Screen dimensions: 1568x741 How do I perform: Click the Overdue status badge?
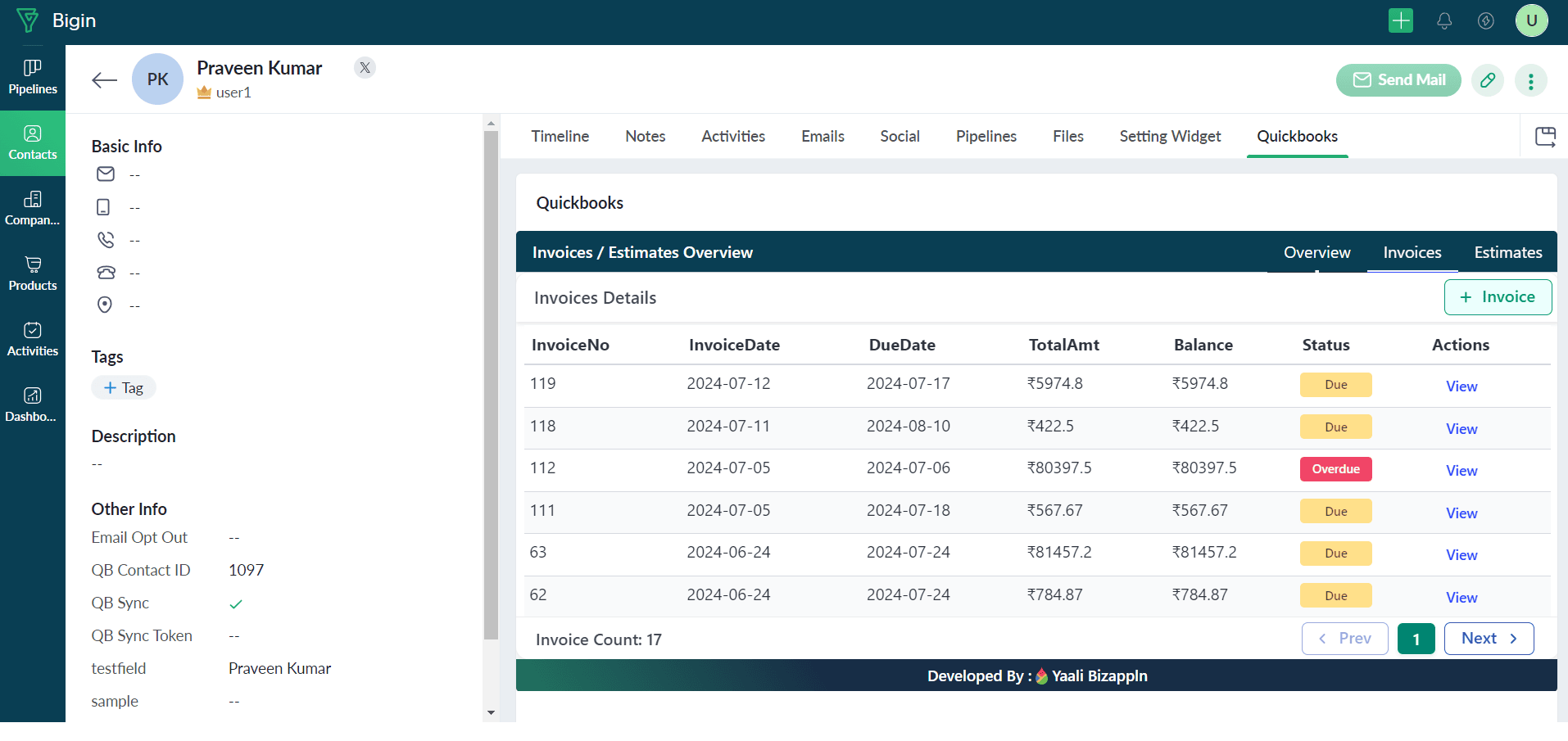click(x=1335, y=469)
